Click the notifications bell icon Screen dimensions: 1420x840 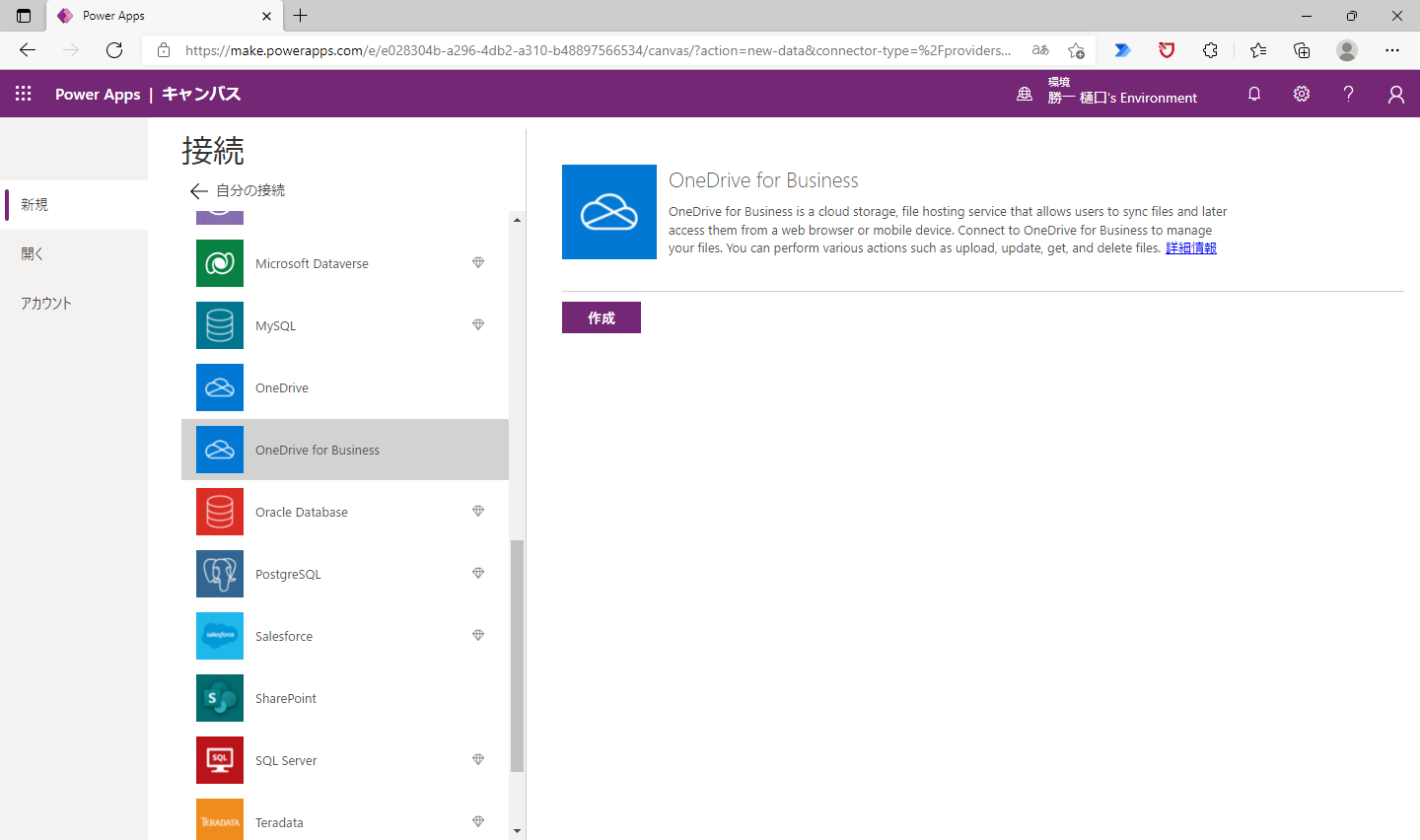click(x=1254, y=94)
